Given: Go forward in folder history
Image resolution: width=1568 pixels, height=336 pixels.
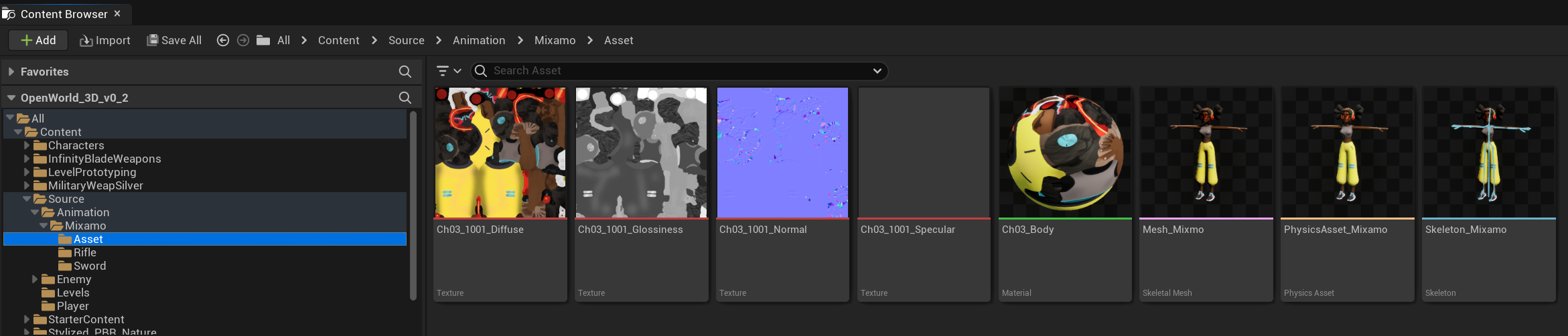Looking at the screenshot, I should click(243, 40).
